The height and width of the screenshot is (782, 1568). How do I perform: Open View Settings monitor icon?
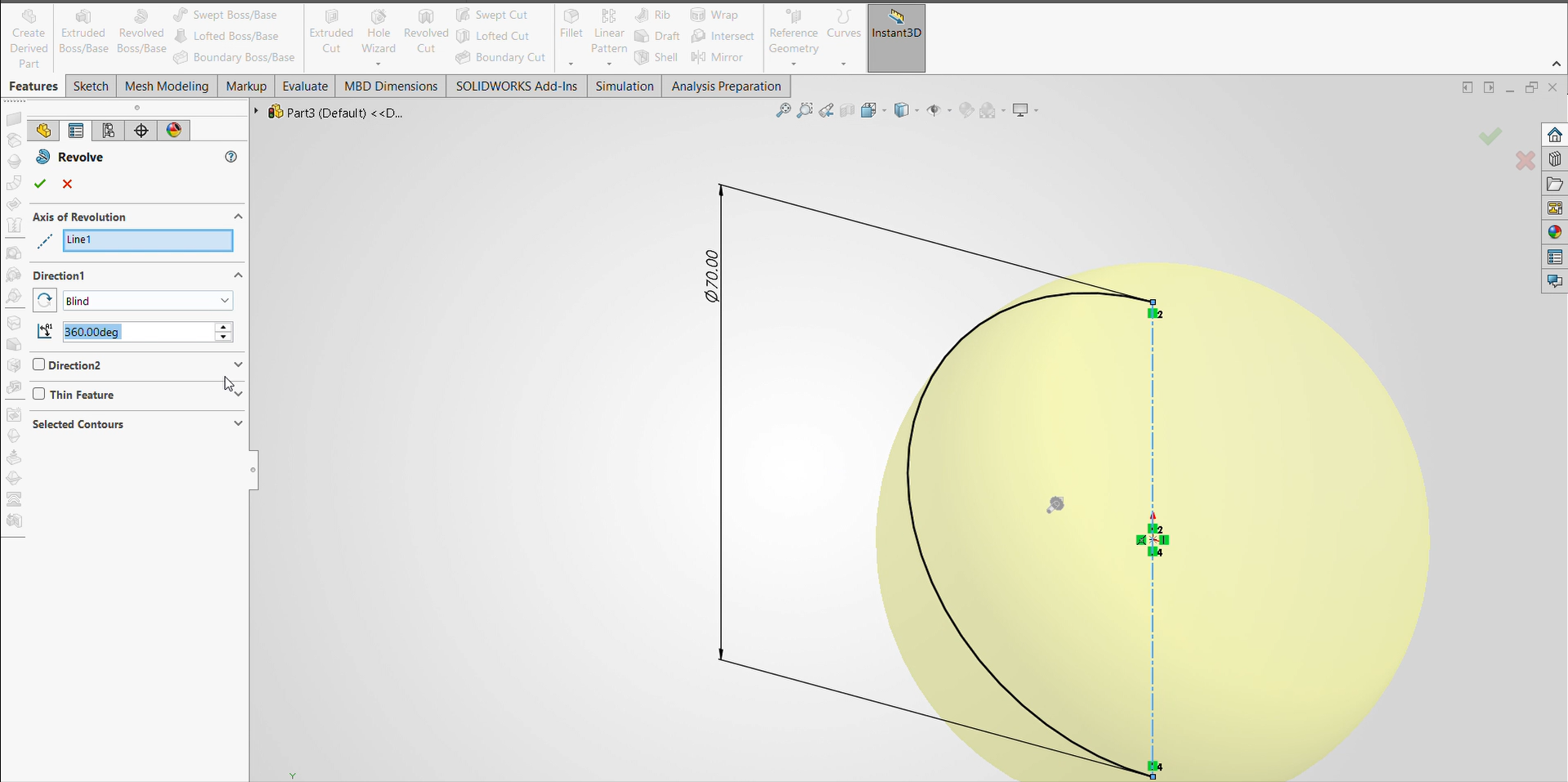[1020, 110]
